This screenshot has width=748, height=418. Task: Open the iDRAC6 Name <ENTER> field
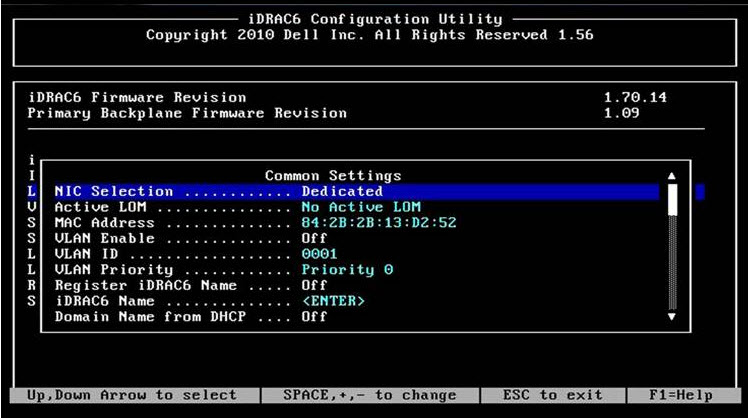click(333, 301)
